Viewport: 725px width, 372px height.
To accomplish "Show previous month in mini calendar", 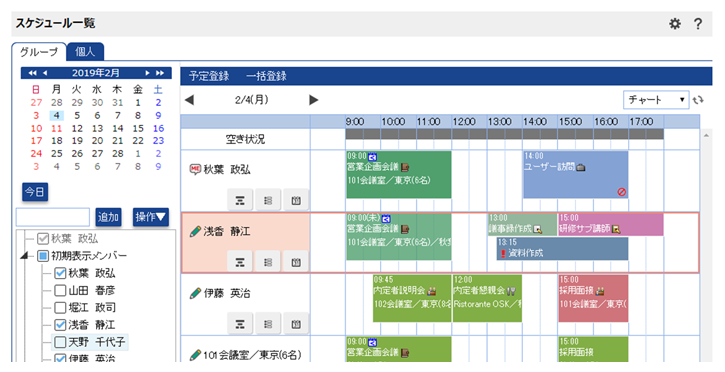I will click(45, 73).
